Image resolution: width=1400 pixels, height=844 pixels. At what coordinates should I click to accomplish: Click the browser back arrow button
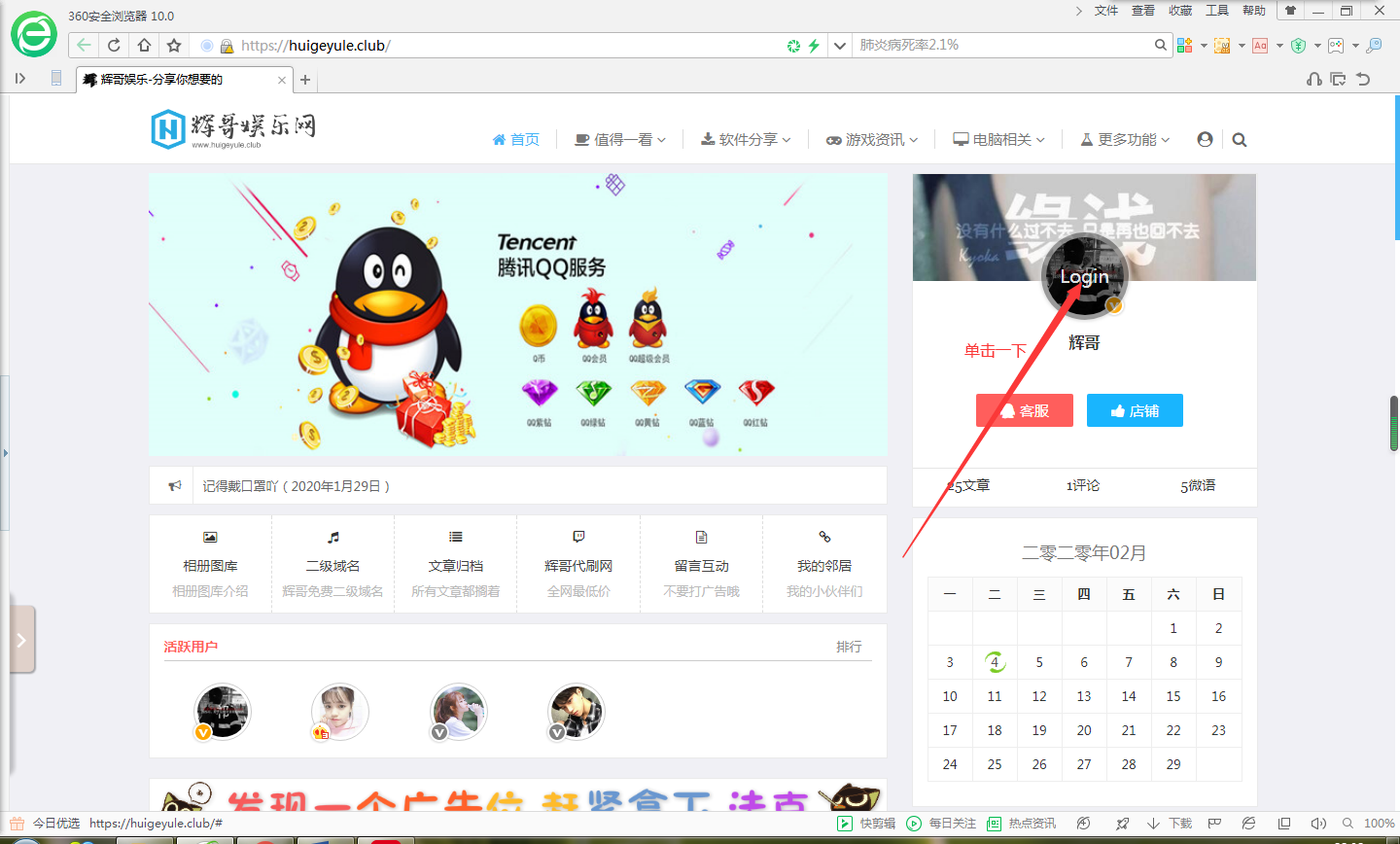(x=85, y=45)
